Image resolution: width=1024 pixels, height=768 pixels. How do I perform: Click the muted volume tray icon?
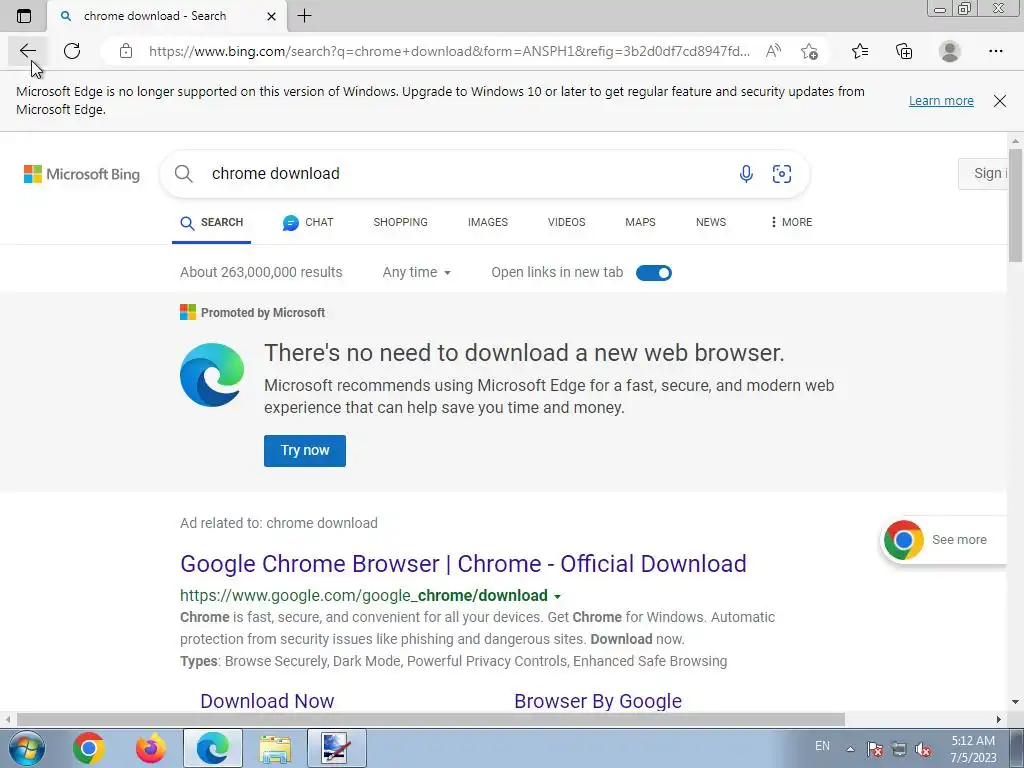tap(923, 748)
